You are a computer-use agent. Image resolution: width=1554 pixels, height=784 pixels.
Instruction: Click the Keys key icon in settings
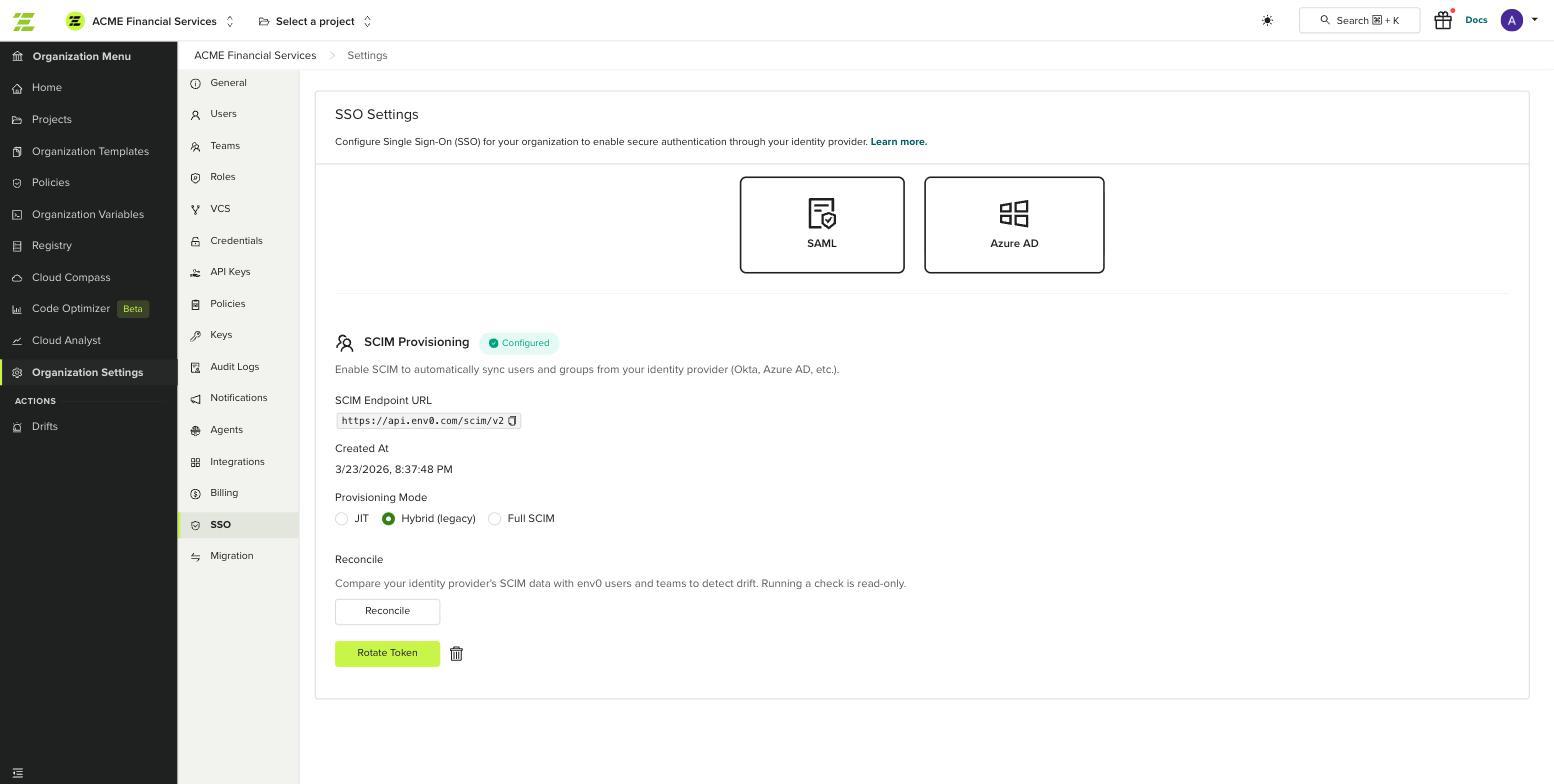(196, 336)
